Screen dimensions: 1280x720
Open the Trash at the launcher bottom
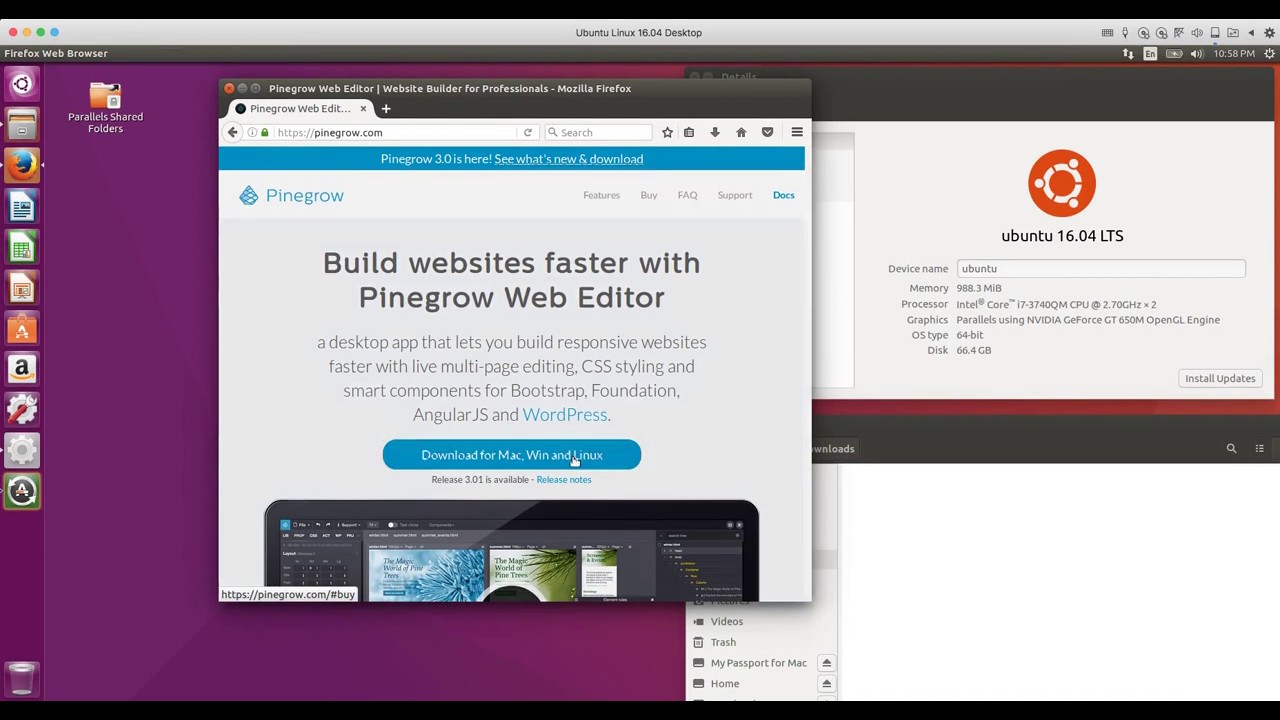click(22, 679)
